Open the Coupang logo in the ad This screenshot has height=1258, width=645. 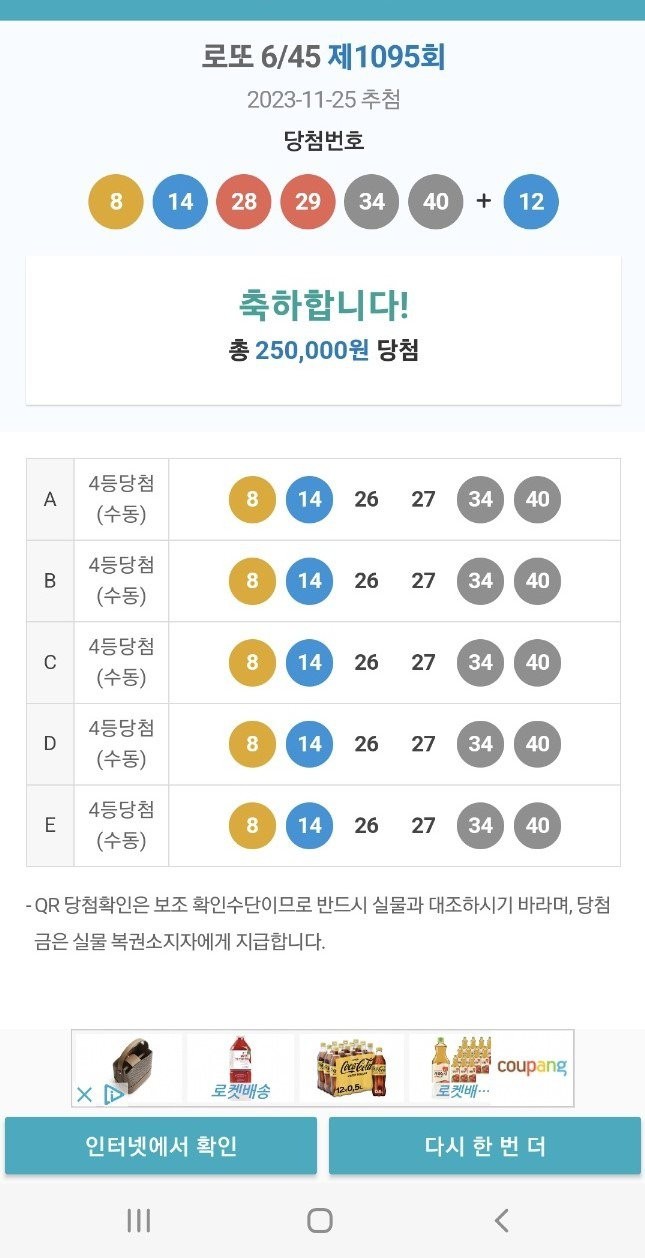(x=532, y=1066)
